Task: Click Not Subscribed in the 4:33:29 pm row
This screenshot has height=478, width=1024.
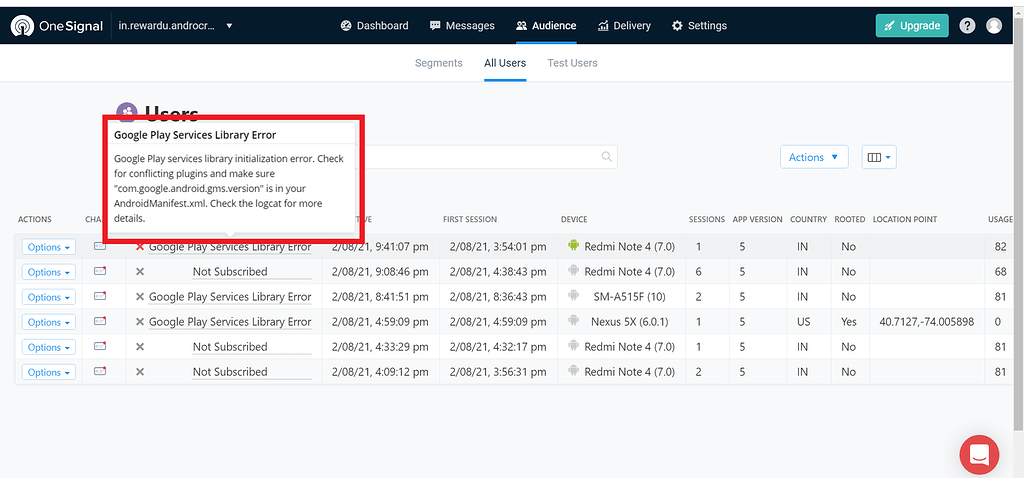Action: 230,347
